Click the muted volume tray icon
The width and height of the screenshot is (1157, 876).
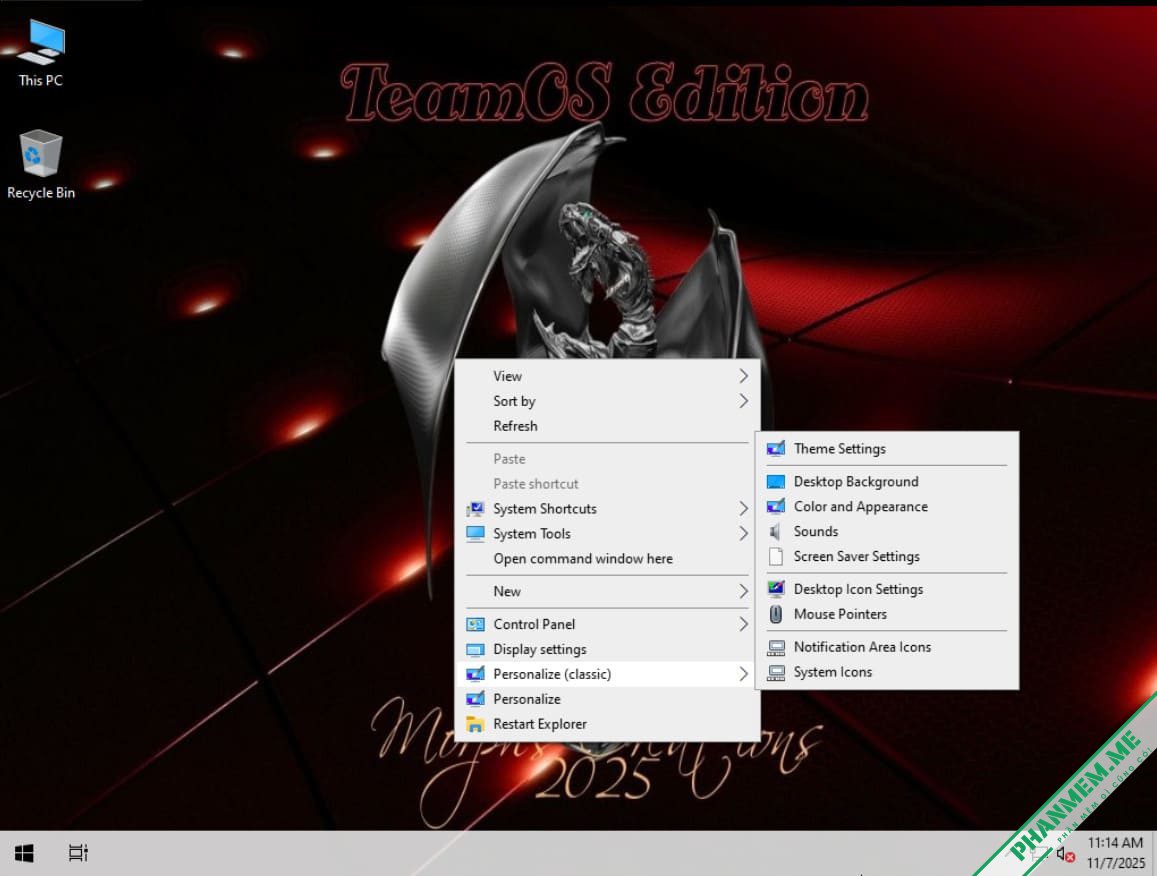(x=1065, y=854)
